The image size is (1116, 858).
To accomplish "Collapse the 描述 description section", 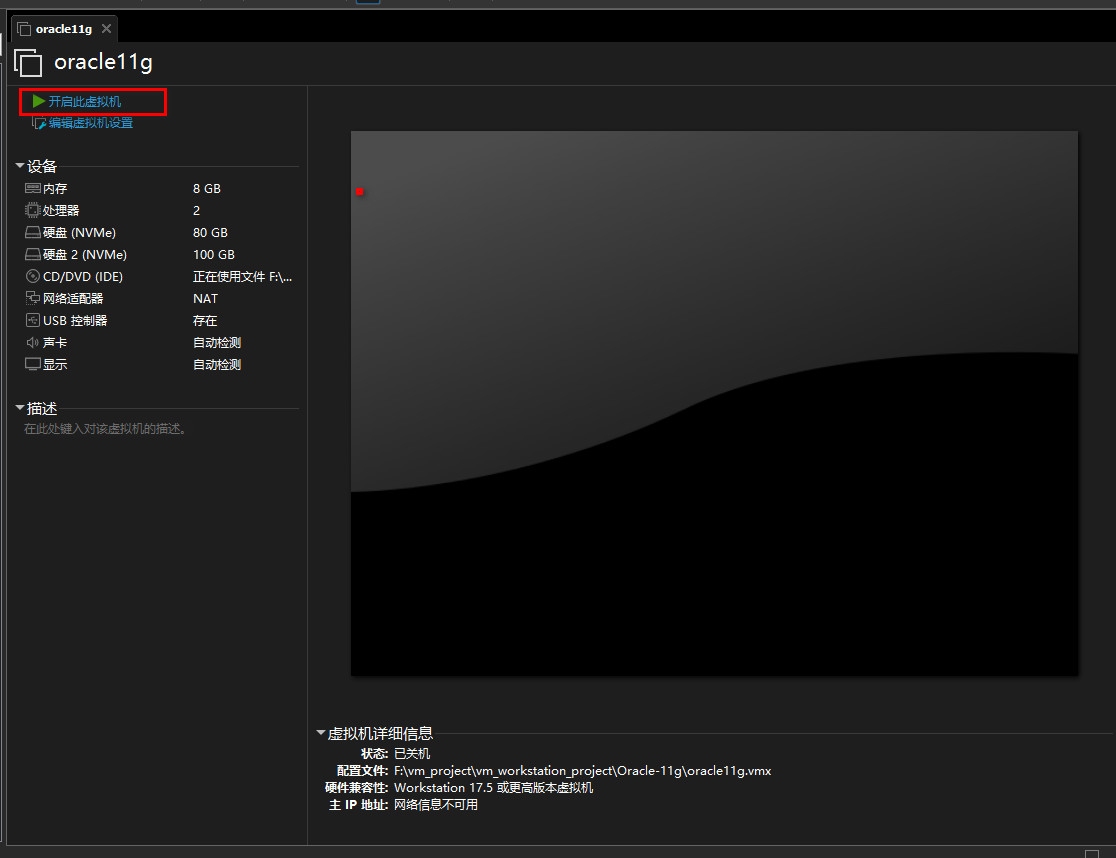I will click(x=20, y=408).
